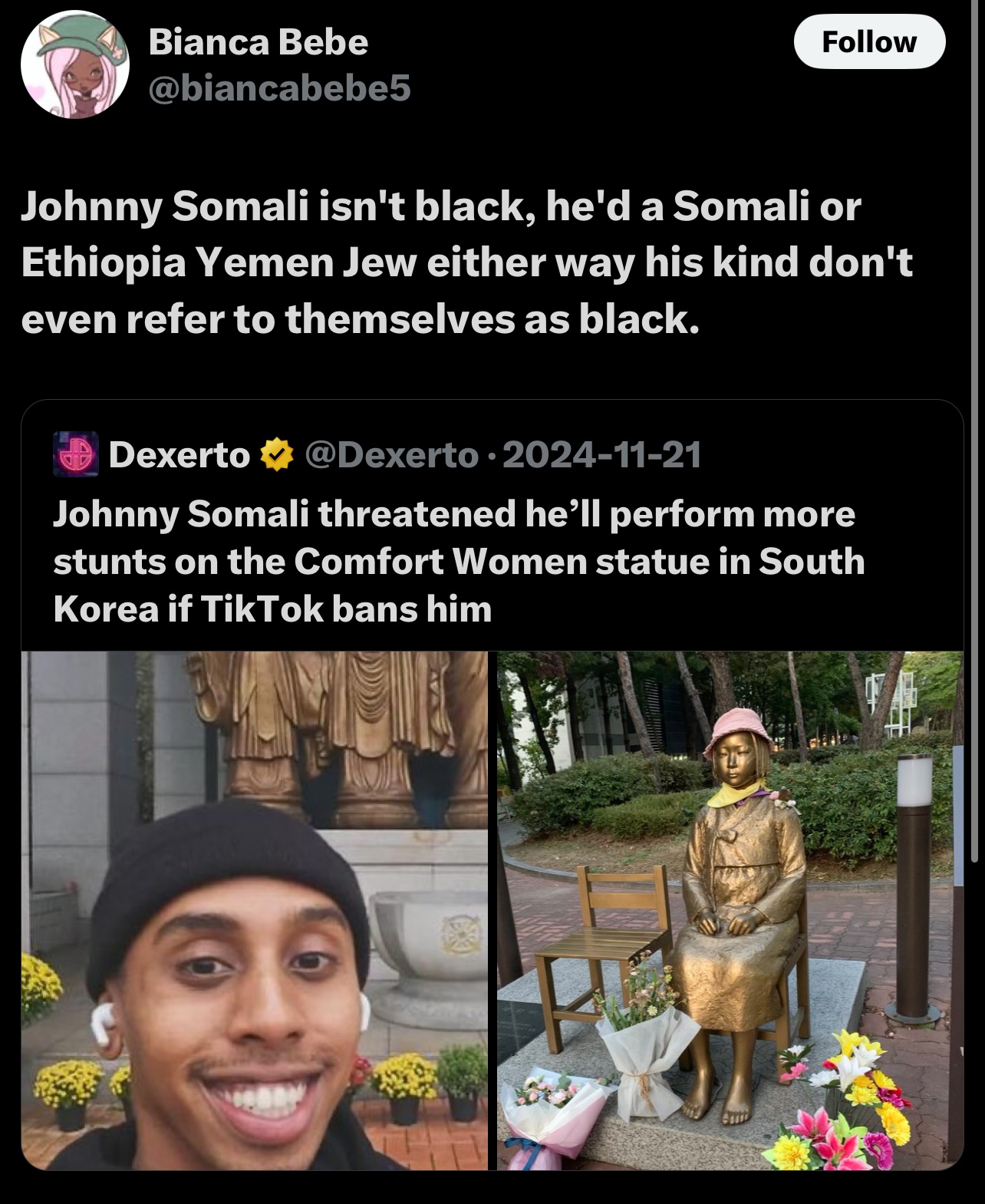Screen dimensions: 985x1204
Task: Open the @Dexerto handle in quoted post
Action: click(x=391, y=454)
